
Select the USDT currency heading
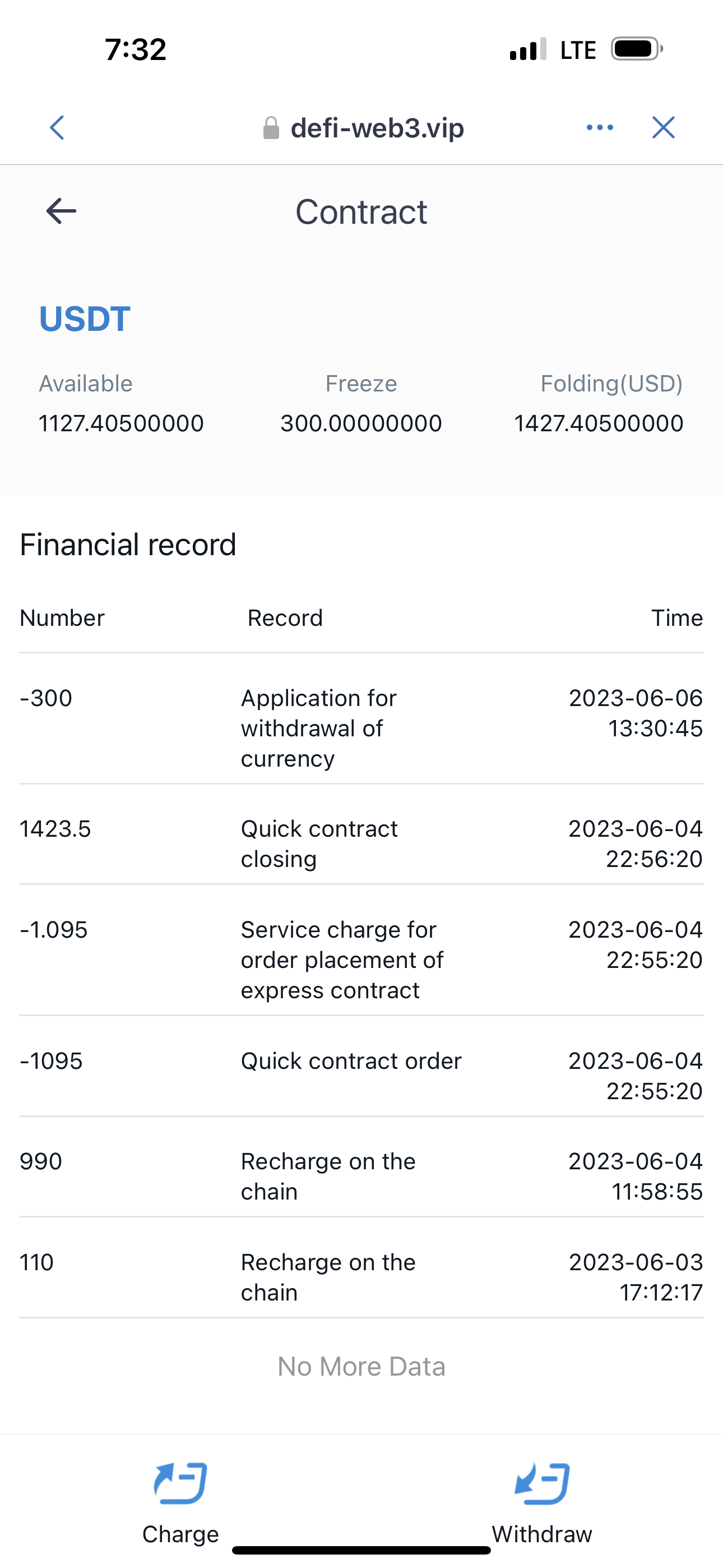[85, 319]
